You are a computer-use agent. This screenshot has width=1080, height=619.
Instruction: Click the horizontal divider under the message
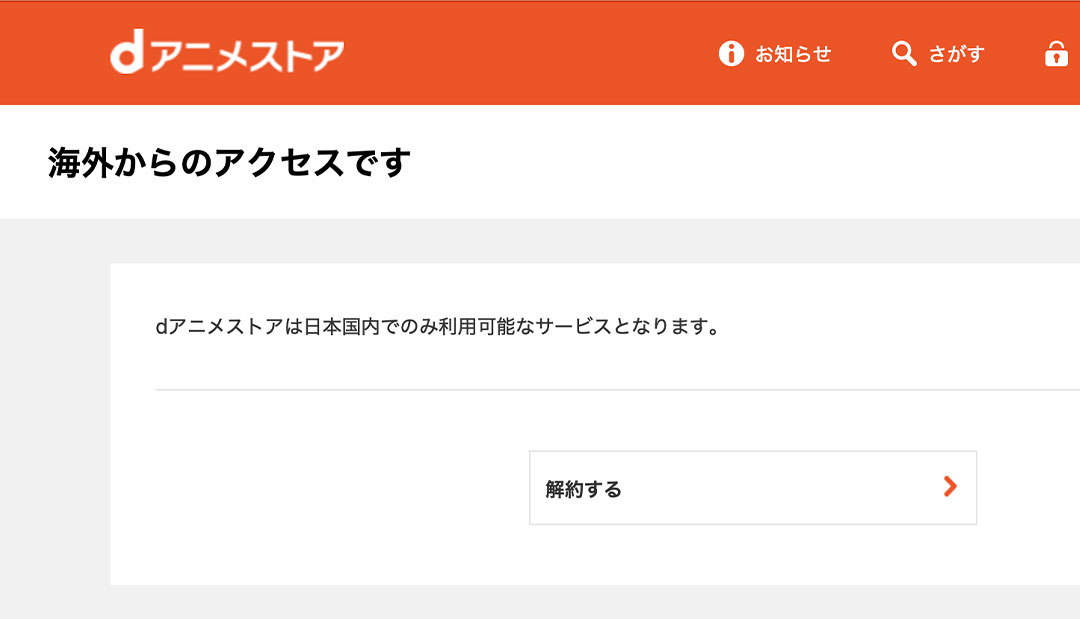point(600,389)
